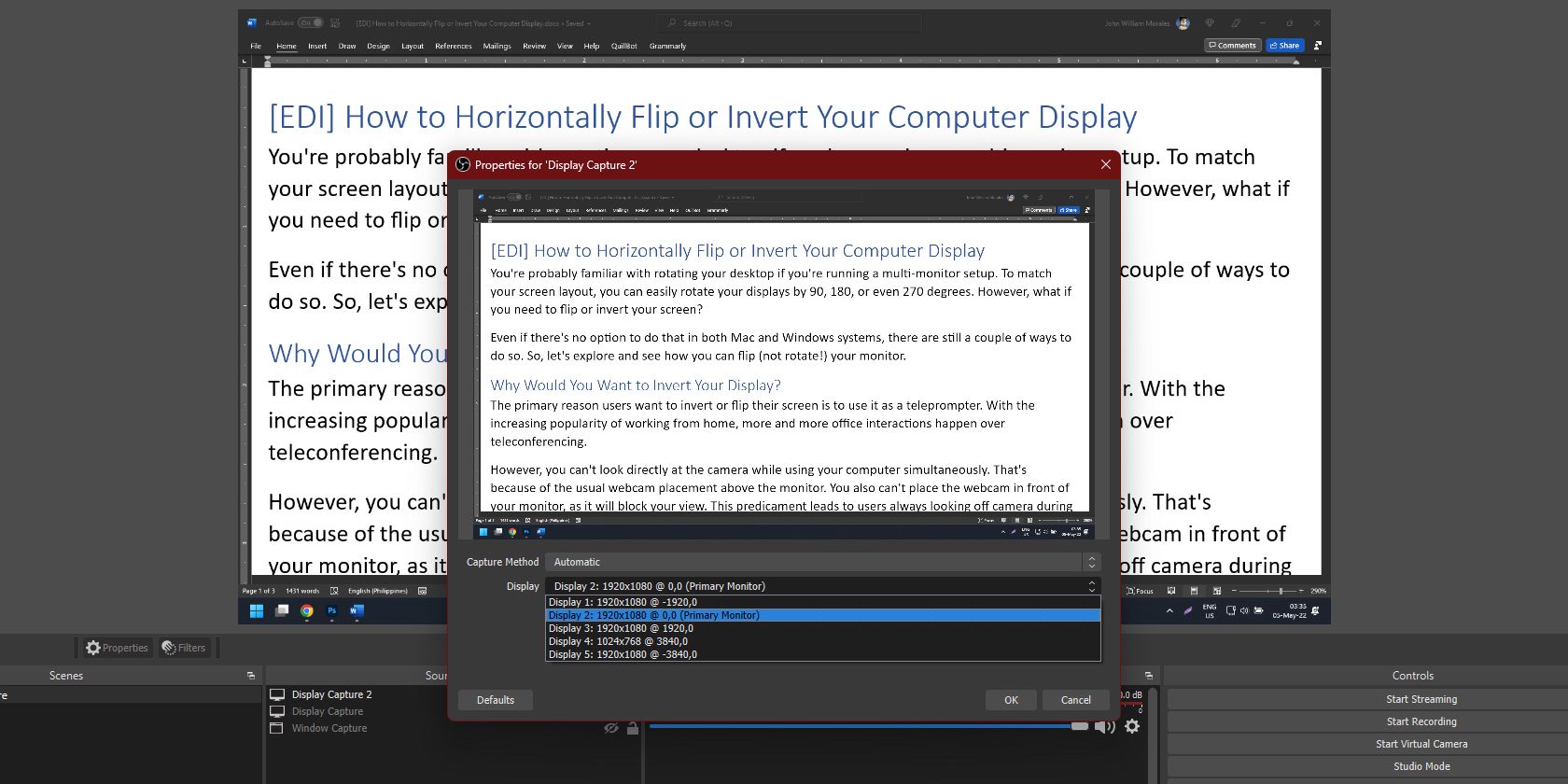This screenshot has width=1568, height=784.
Task: Switch to QuillBot tab in Word
Action: click(x=624, y=46)
